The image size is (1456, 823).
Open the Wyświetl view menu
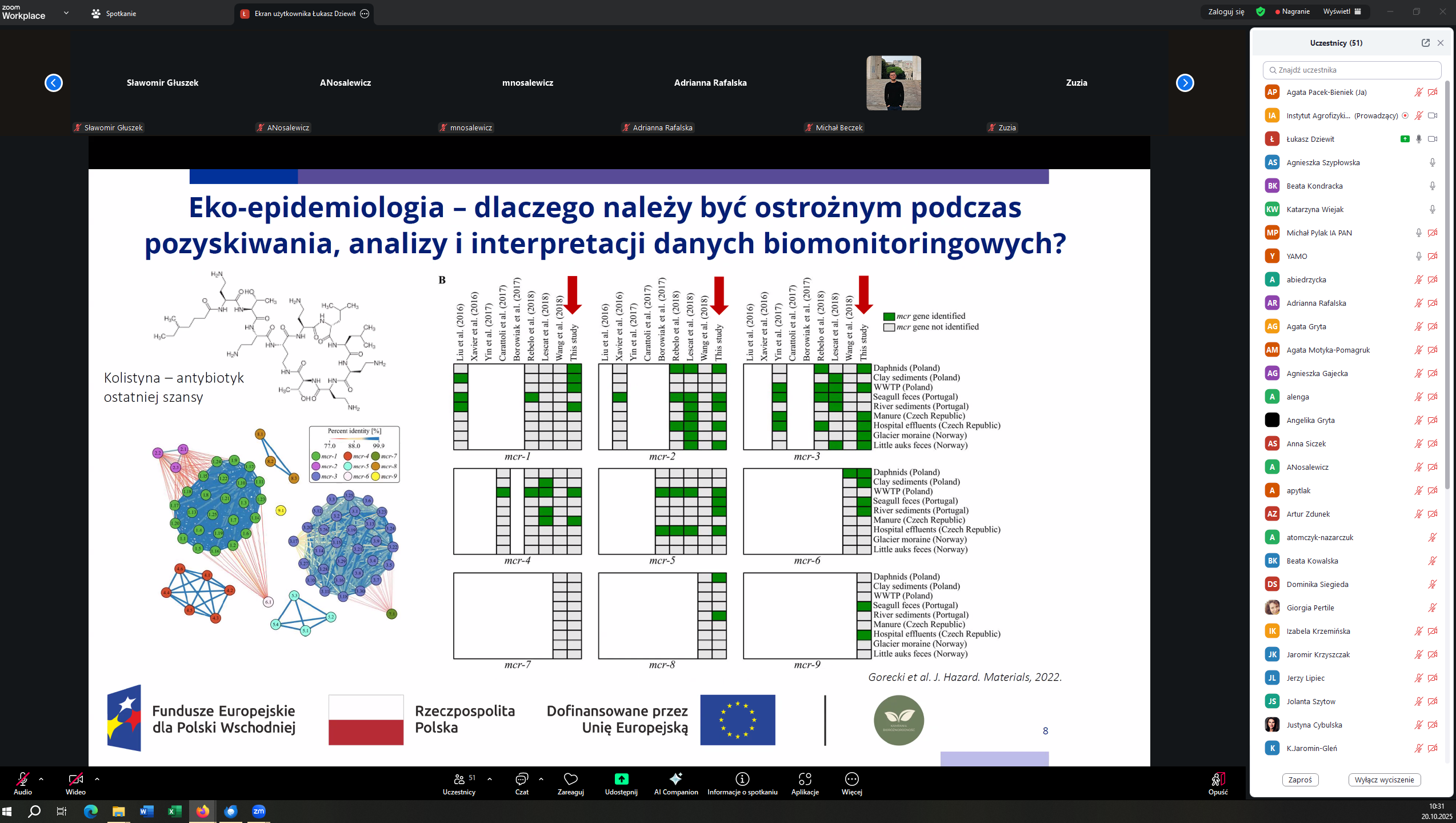pyautogui.click(x=1342, y=11)
